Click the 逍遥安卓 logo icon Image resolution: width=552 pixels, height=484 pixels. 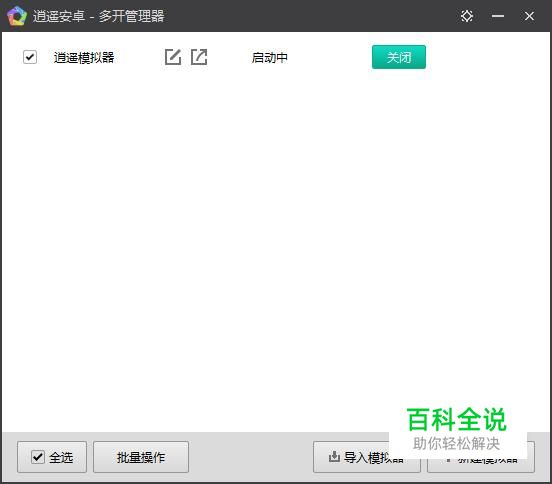coord(17,16)
